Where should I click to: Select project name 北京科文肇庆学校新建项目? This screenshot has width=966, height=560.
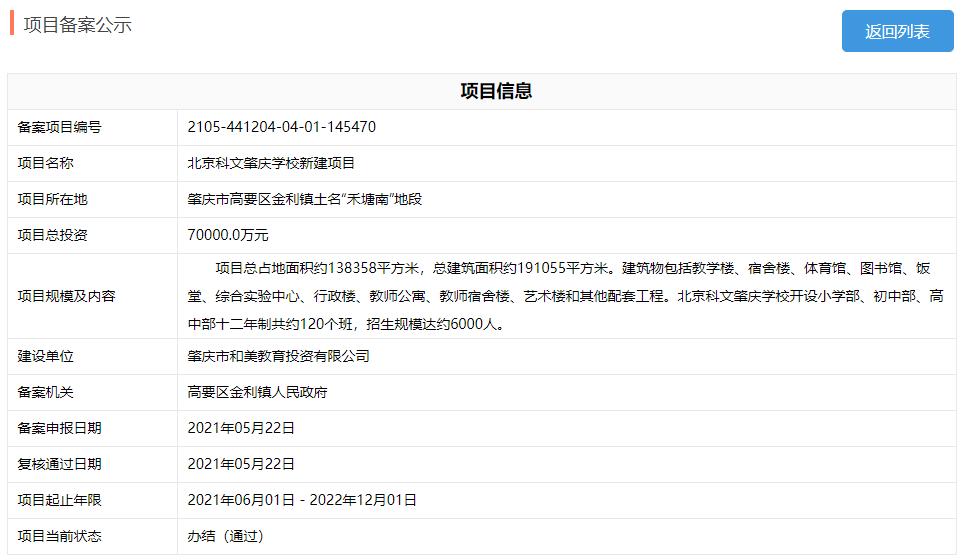click(271, 163)
